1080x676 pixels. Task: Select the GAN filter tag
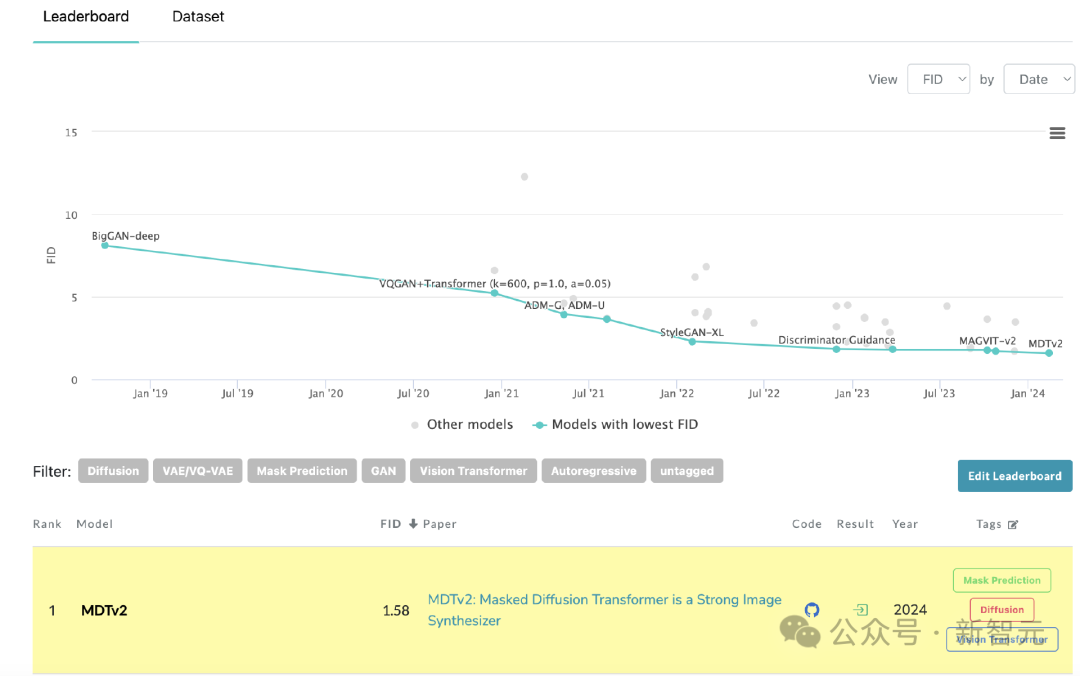[x=384, y=471]
